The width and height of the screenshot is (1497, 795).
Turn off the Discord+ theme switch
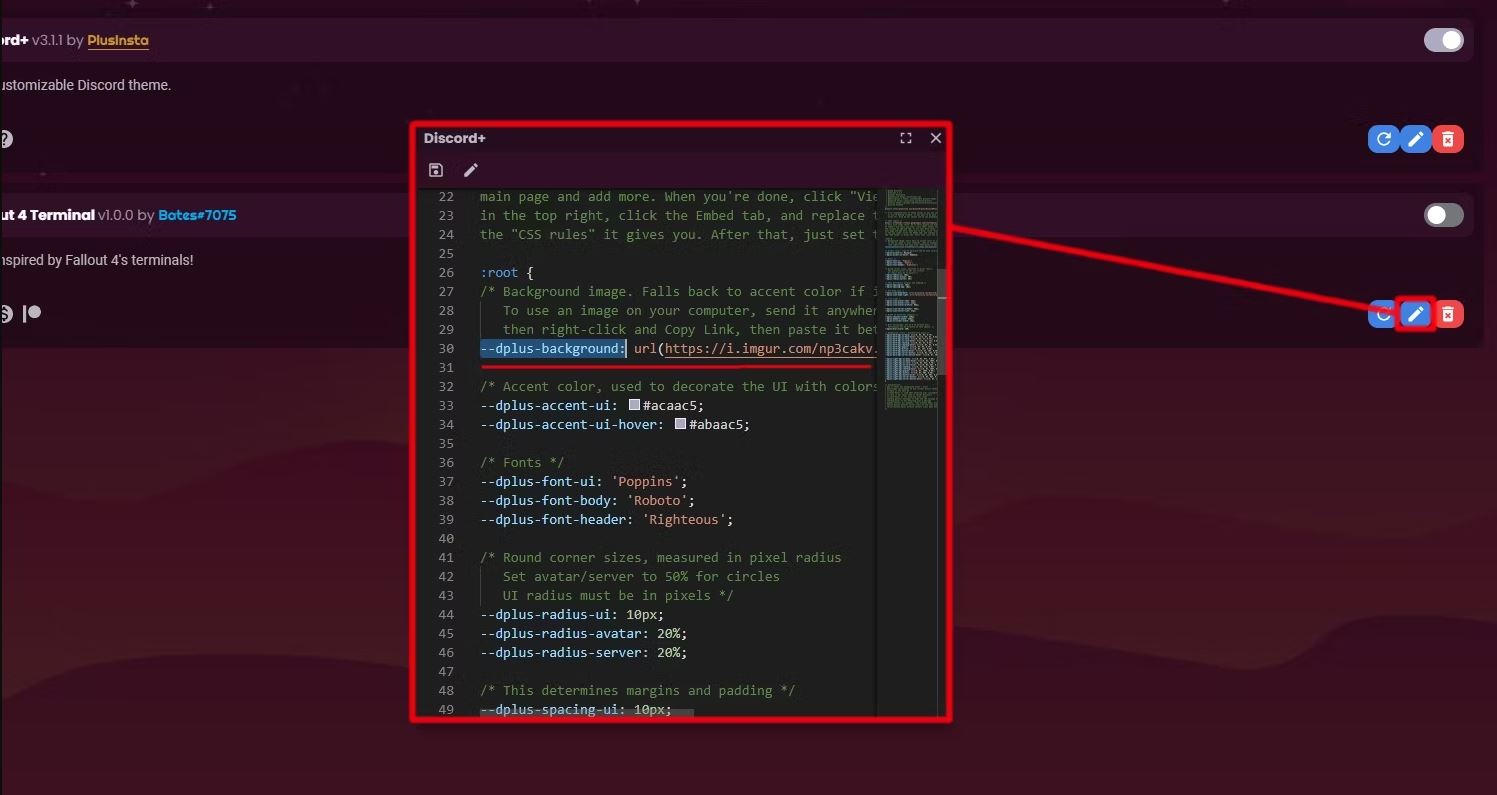pos(1443,40)
